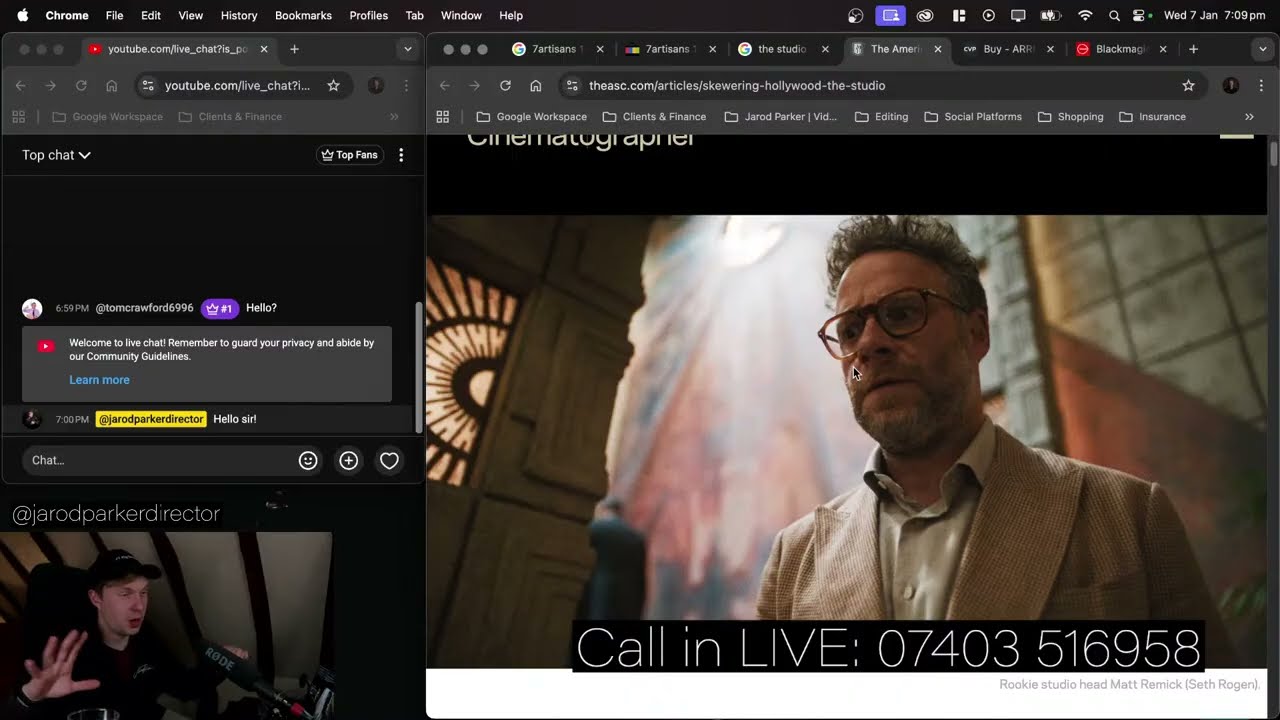Click the #1 crown badge in chat
1280x720 pixels.
point(219,308)
